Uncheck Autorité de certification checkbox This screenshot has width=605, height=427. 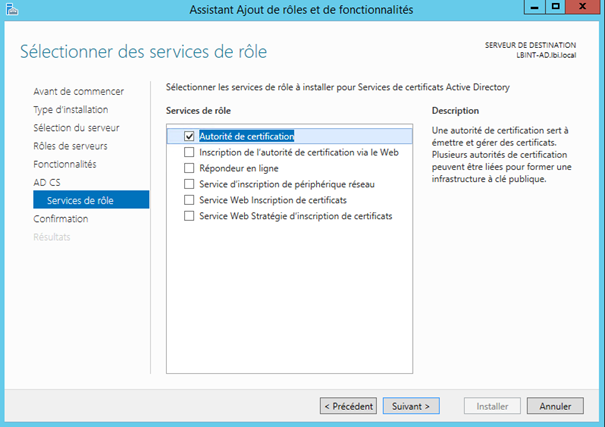190,136
